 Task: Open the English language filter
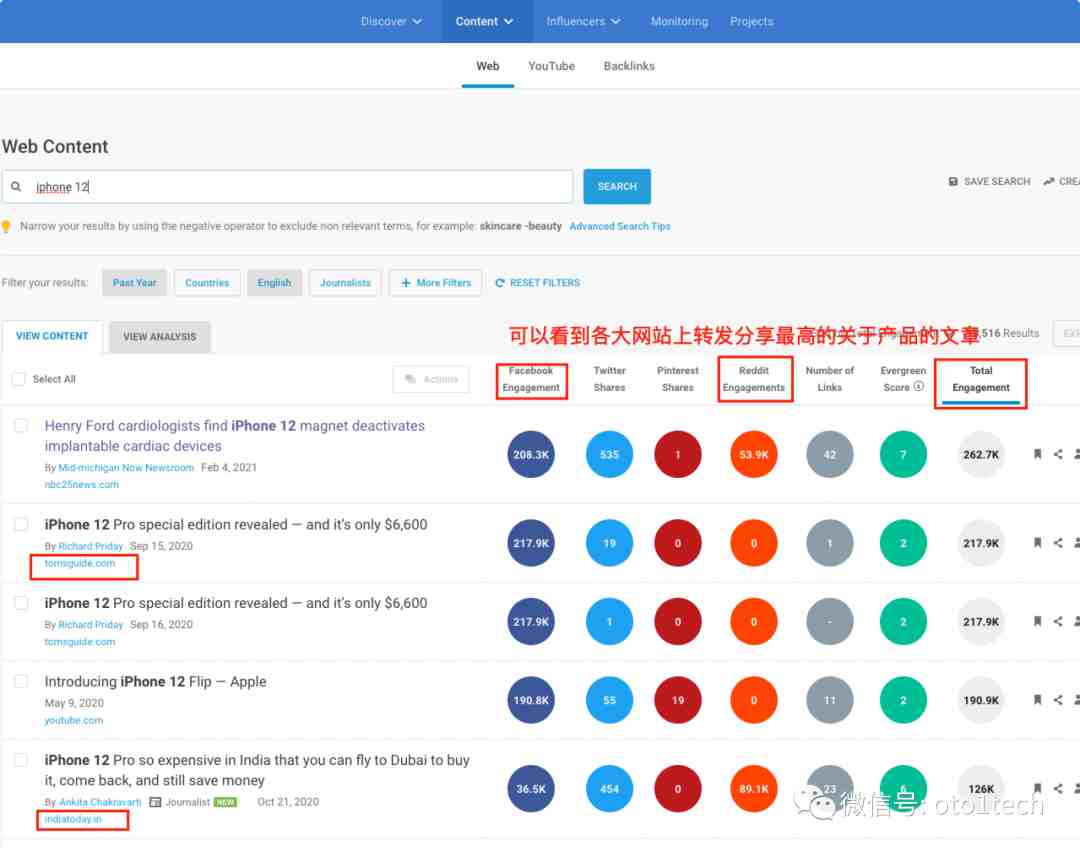coord(274,282)
